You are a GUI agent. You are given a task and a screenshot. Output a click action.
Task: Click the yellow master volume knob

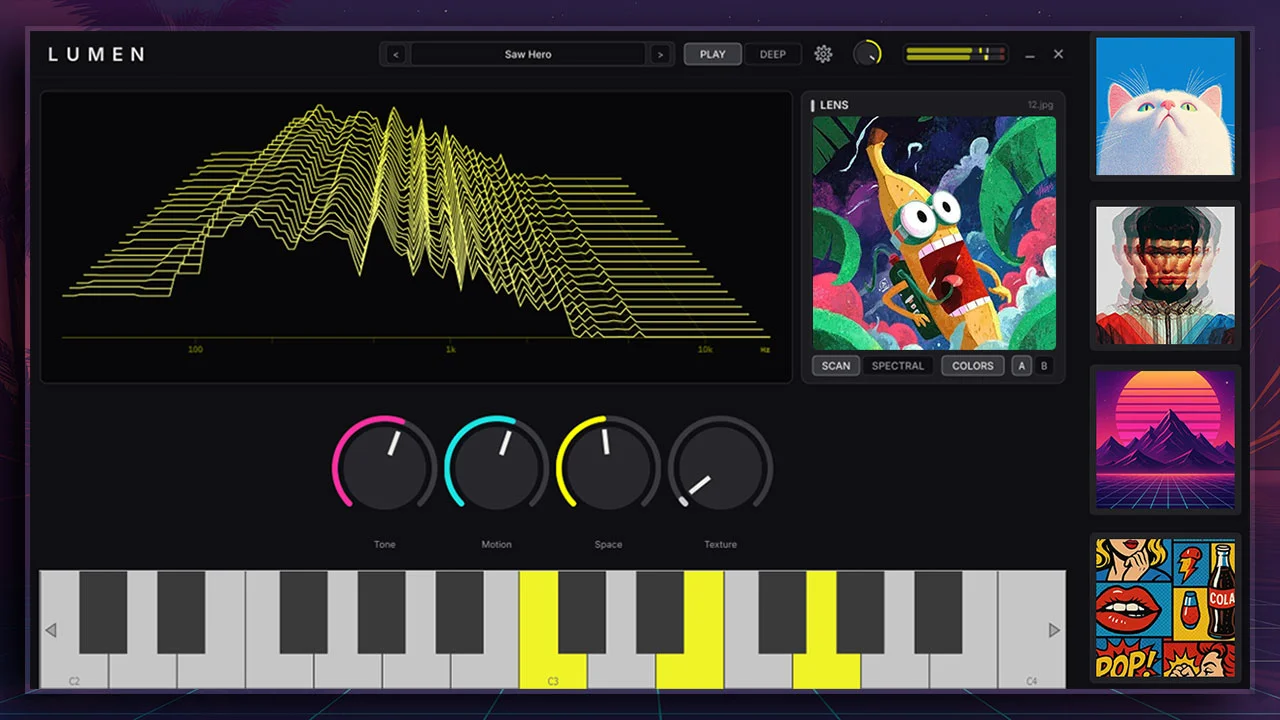click(868, 54)
